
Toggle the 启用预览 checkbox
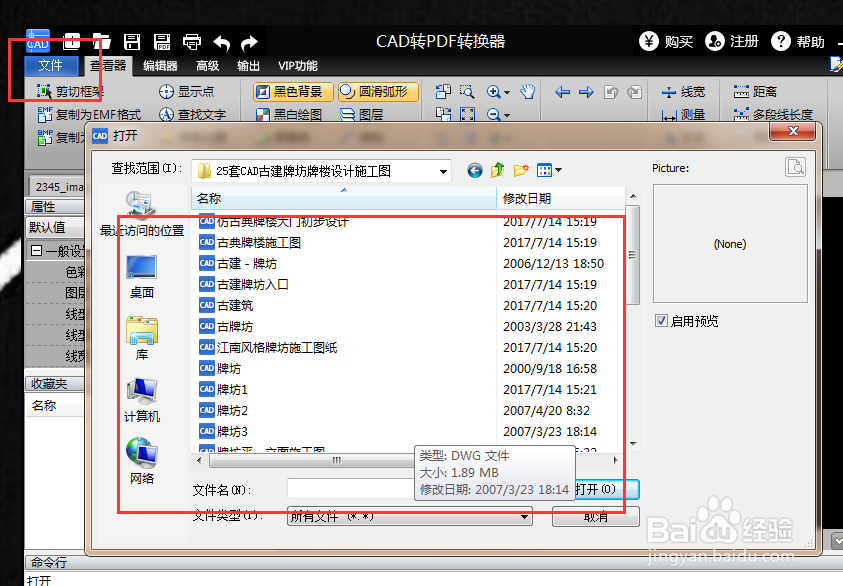(661, 321)
